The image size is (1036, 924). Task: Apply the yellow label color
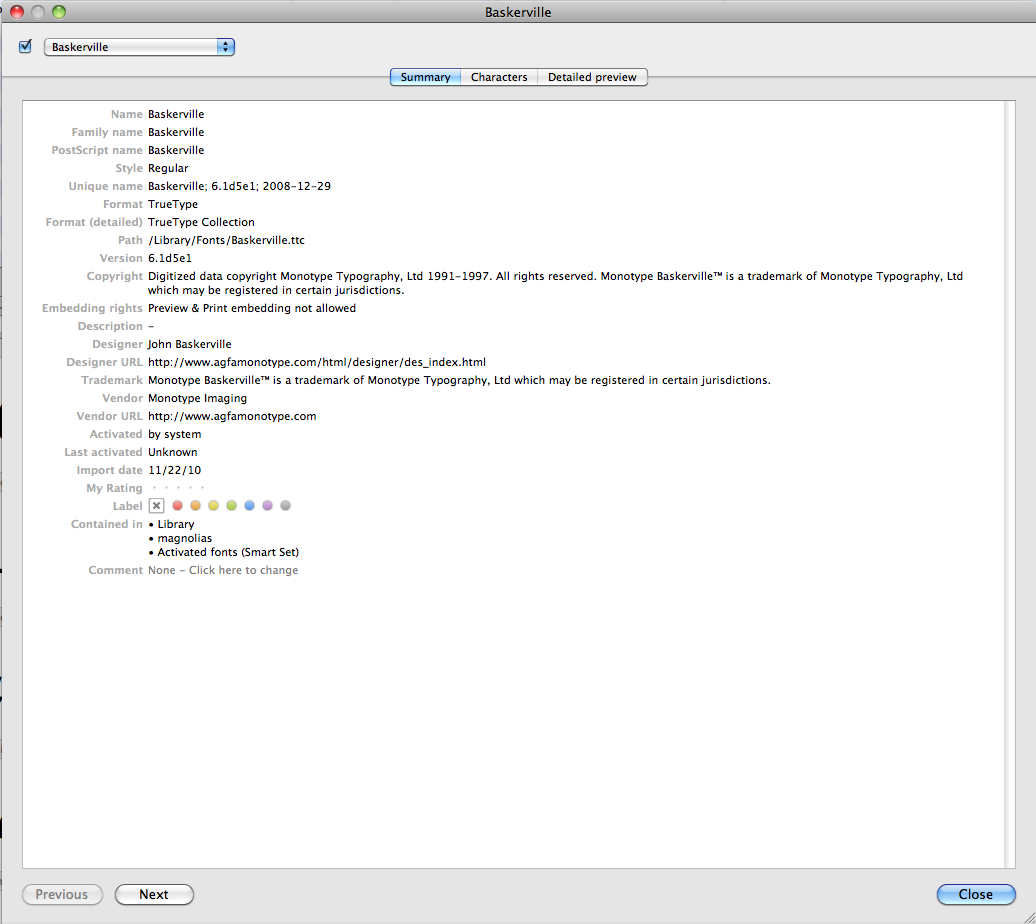[x=213, y=506]
